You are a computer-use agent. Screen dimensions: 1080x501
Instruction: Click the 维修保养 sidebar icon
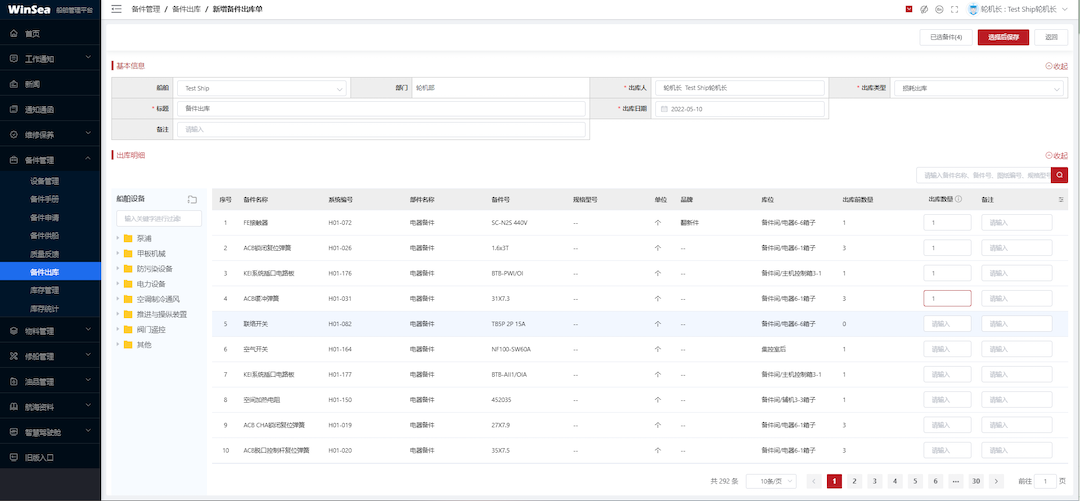(x=14, y=134)
